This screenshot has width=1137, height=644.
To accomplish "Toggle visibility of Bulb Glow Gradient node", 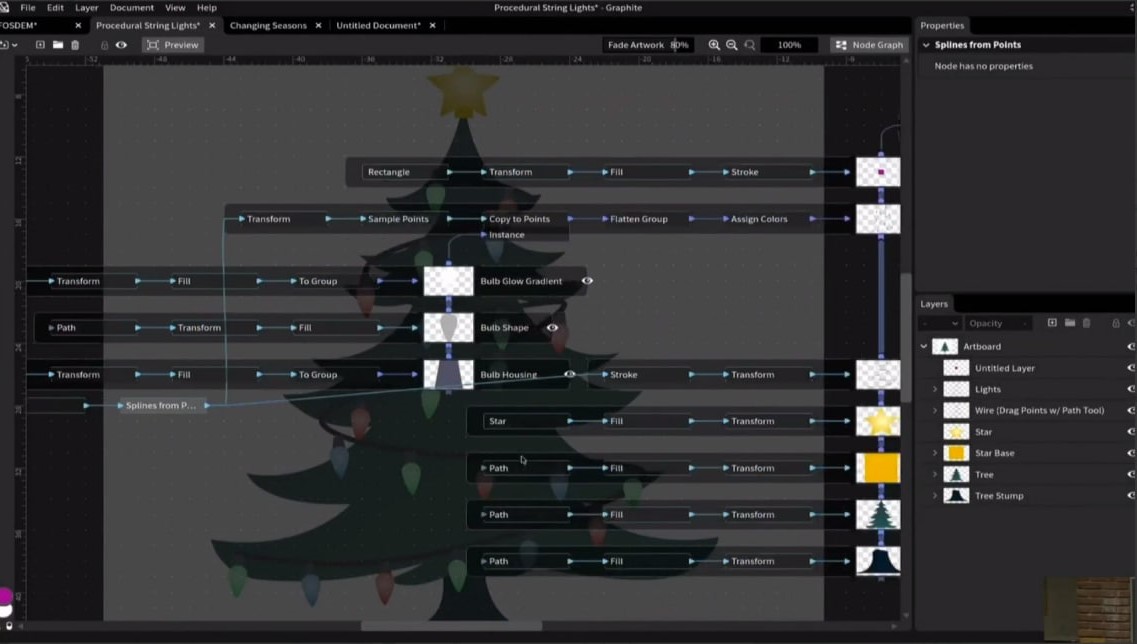I will [x=587, y=281].
